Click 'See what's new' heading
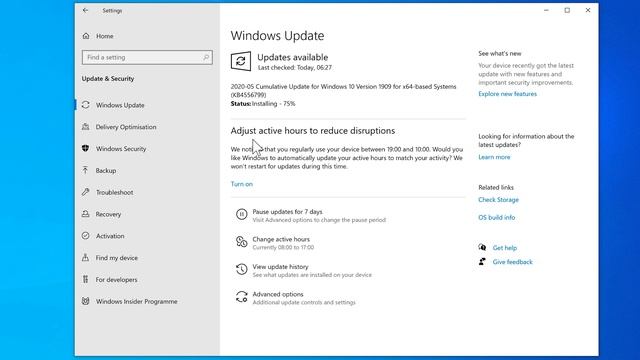640x360 pixels. tap(500, 53)
